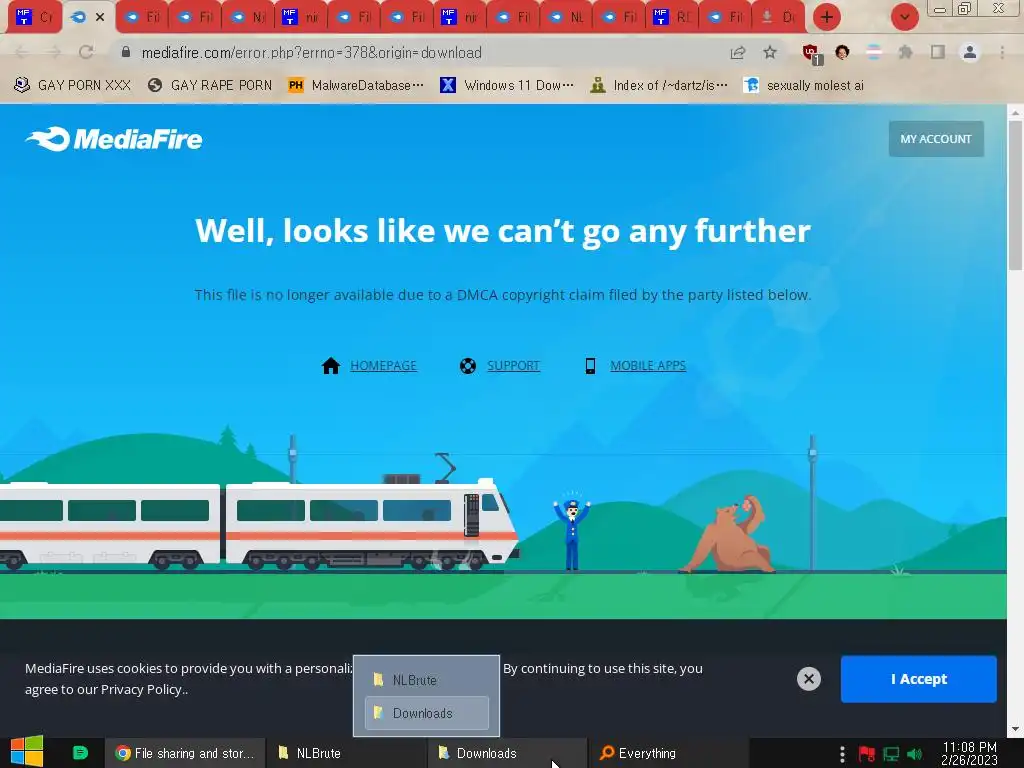
Task: Open the Chrome three-dot menu
Action: [x=1002, y=52]
